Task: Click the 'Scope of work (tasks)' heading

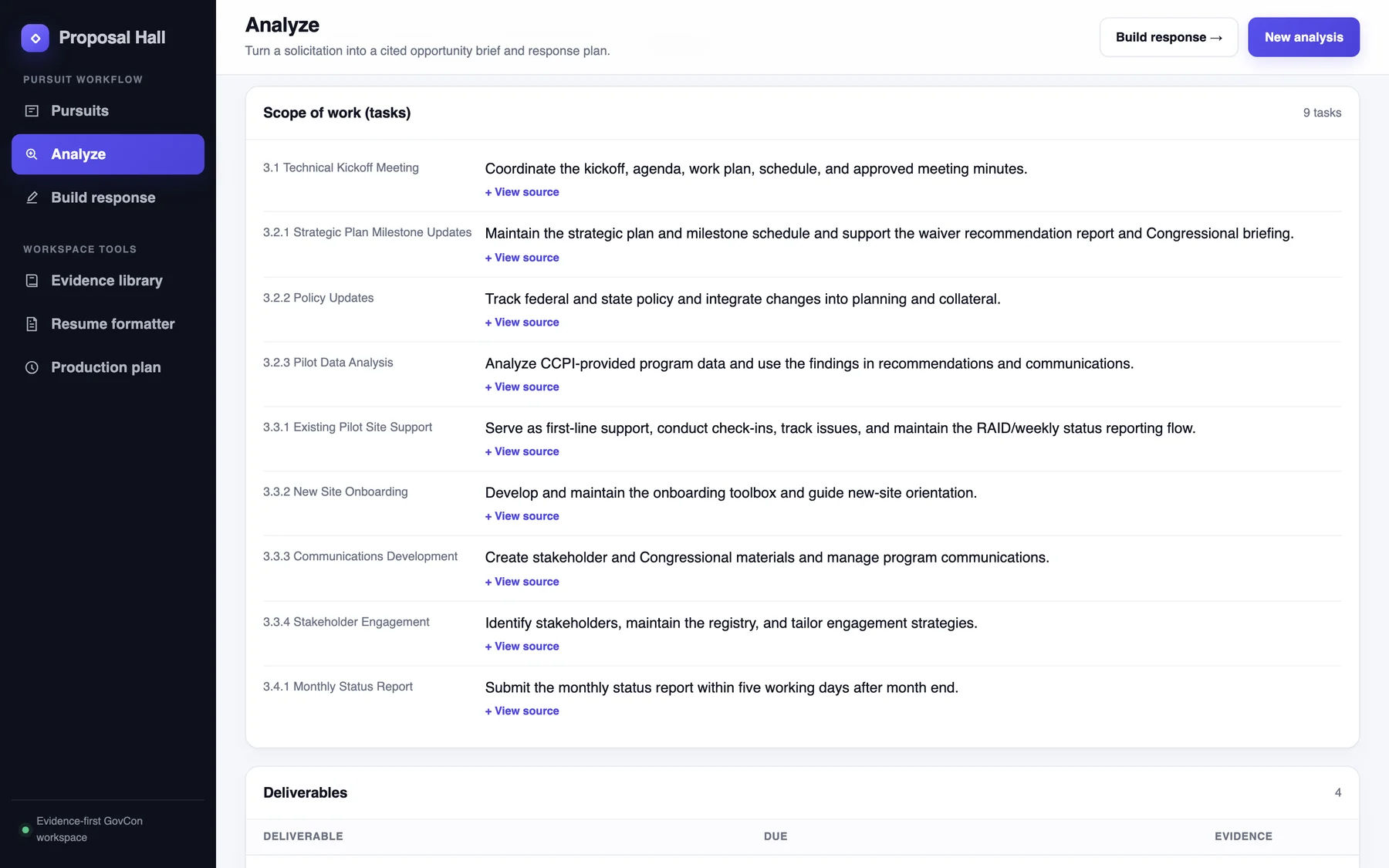Action: point(336,113)
